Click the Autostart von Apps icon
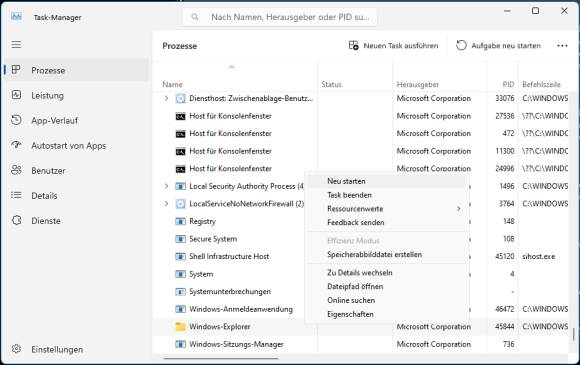The height and width of the screenshot is (365, 580). tap(16, 145)
